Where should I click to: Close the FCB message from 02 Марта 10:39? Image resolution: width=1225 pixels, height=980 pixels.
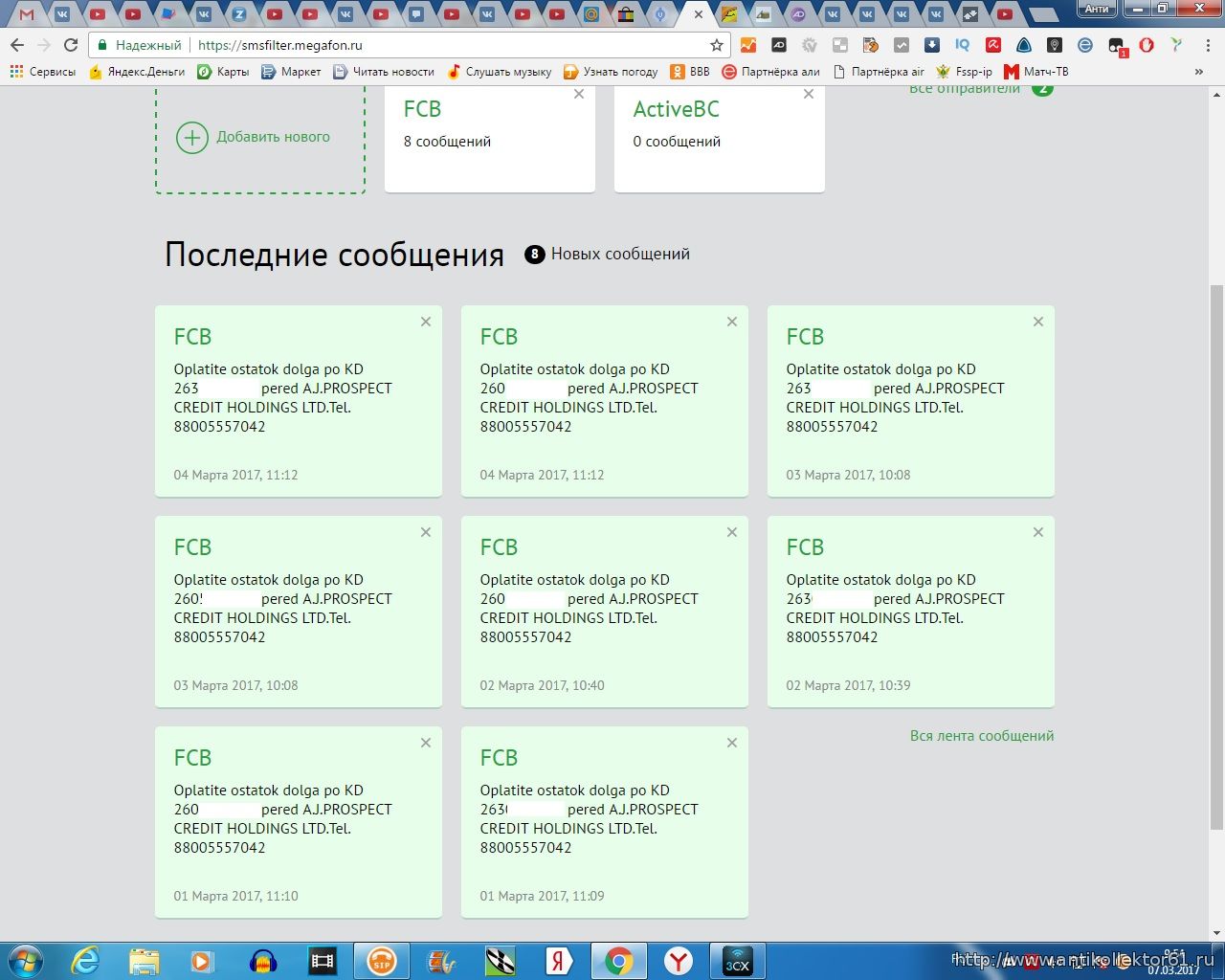pyautogui.click(x=1038, y=532)
